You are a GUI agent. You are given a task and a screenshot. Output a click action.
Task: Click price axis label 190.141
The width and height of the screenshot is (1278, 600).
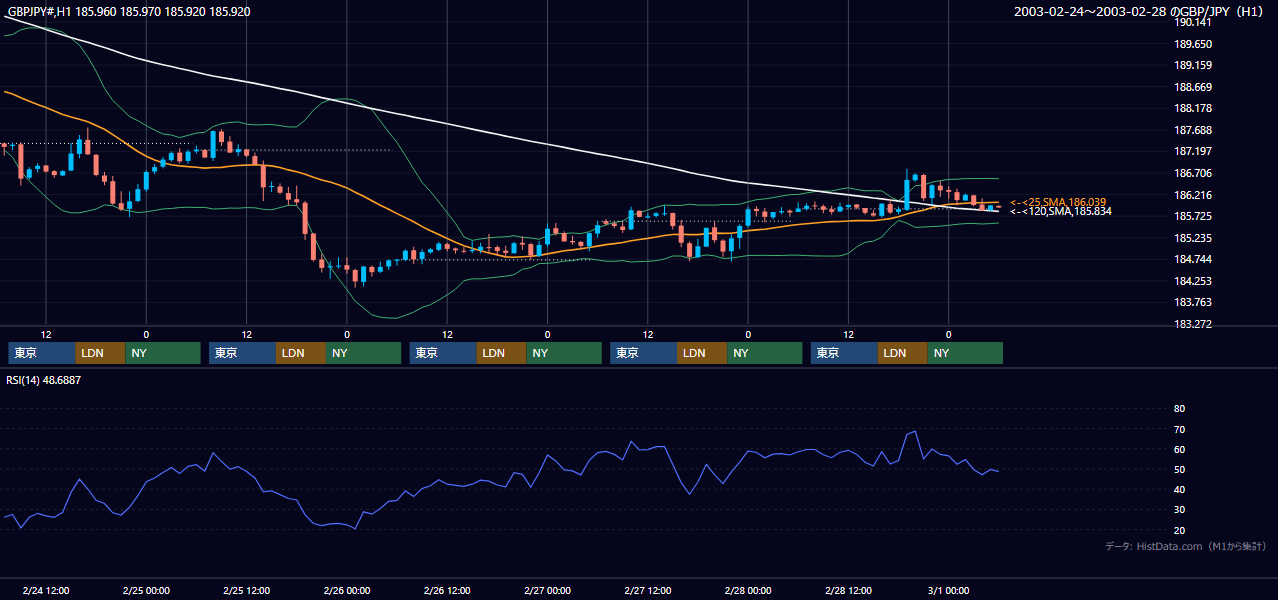(1193, 22)
